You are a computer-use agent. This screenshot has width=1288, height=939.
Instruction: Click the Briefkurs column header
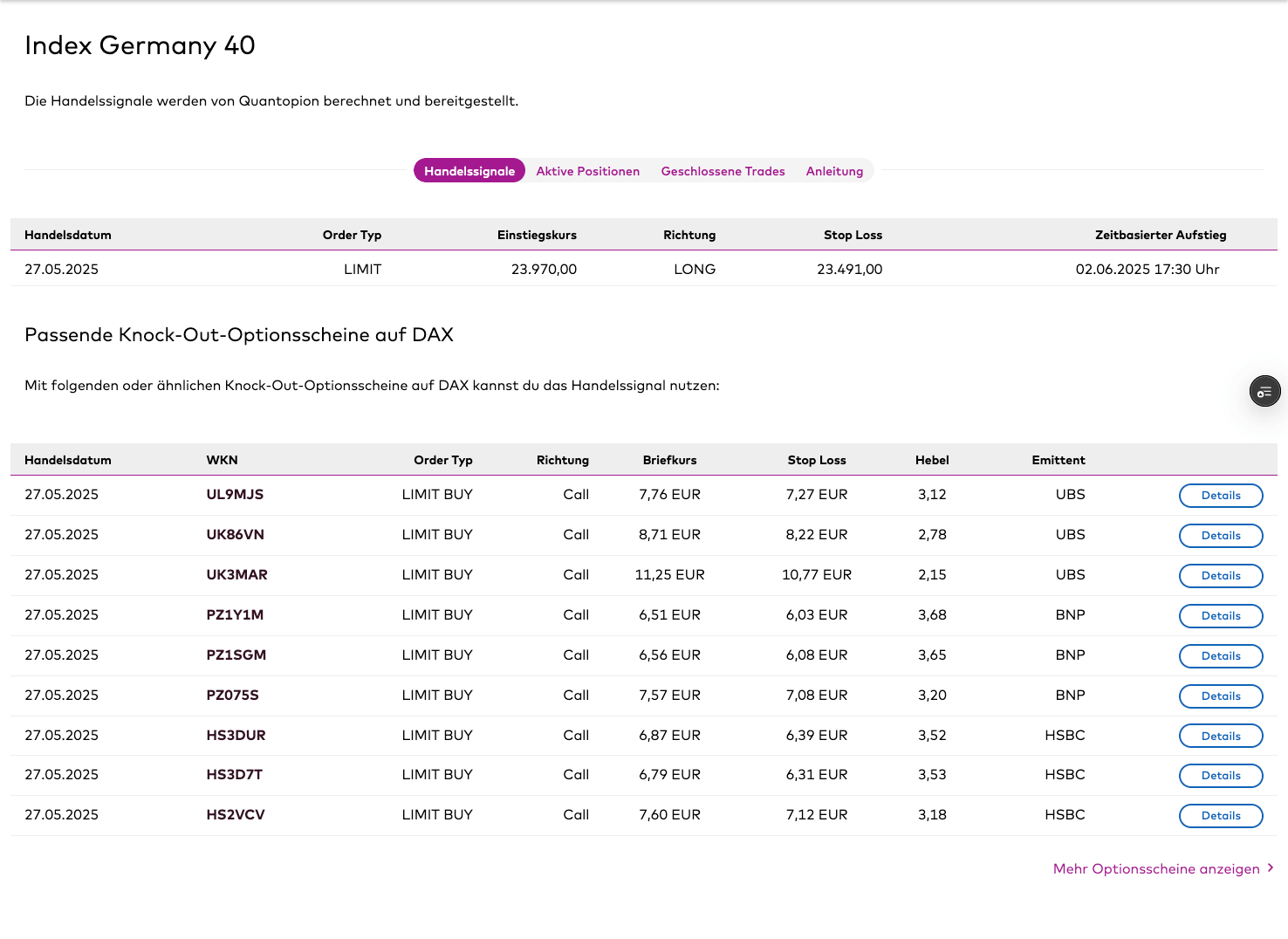pyautogui.click(x=669, y=460)
